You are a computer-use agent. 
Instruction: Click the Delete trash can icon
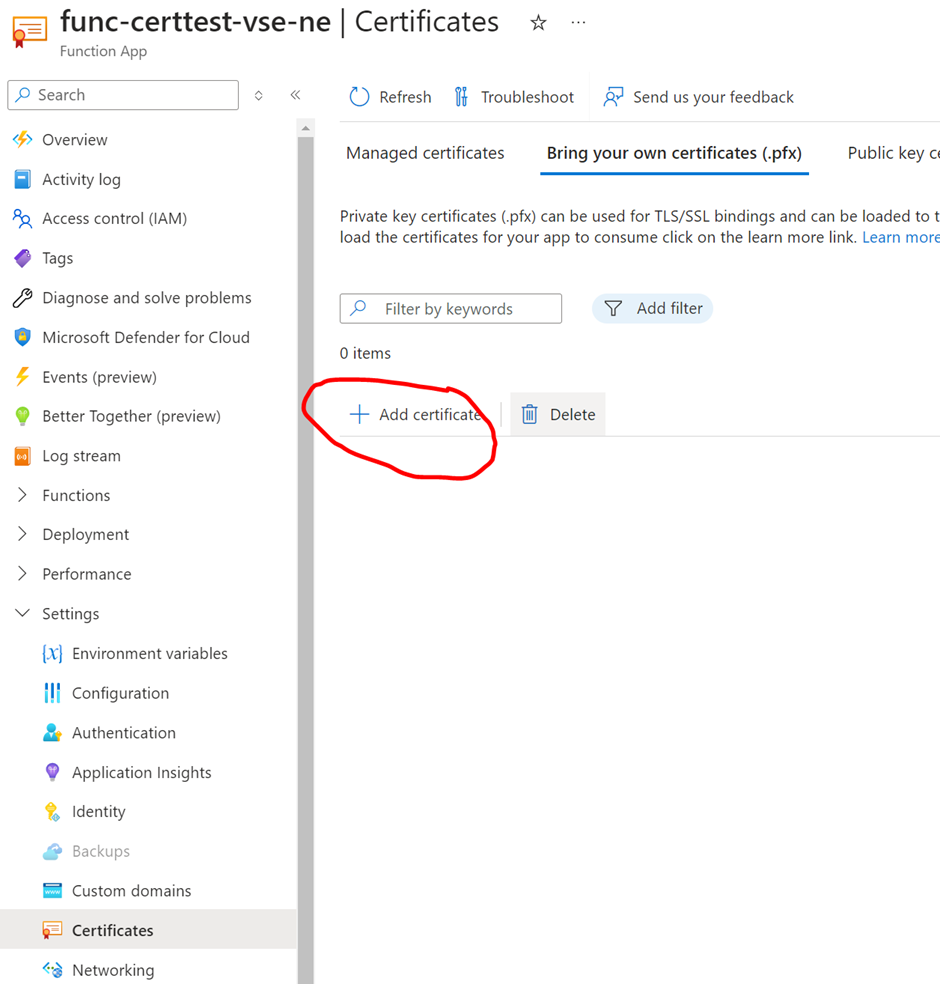(x=530, y=414)
